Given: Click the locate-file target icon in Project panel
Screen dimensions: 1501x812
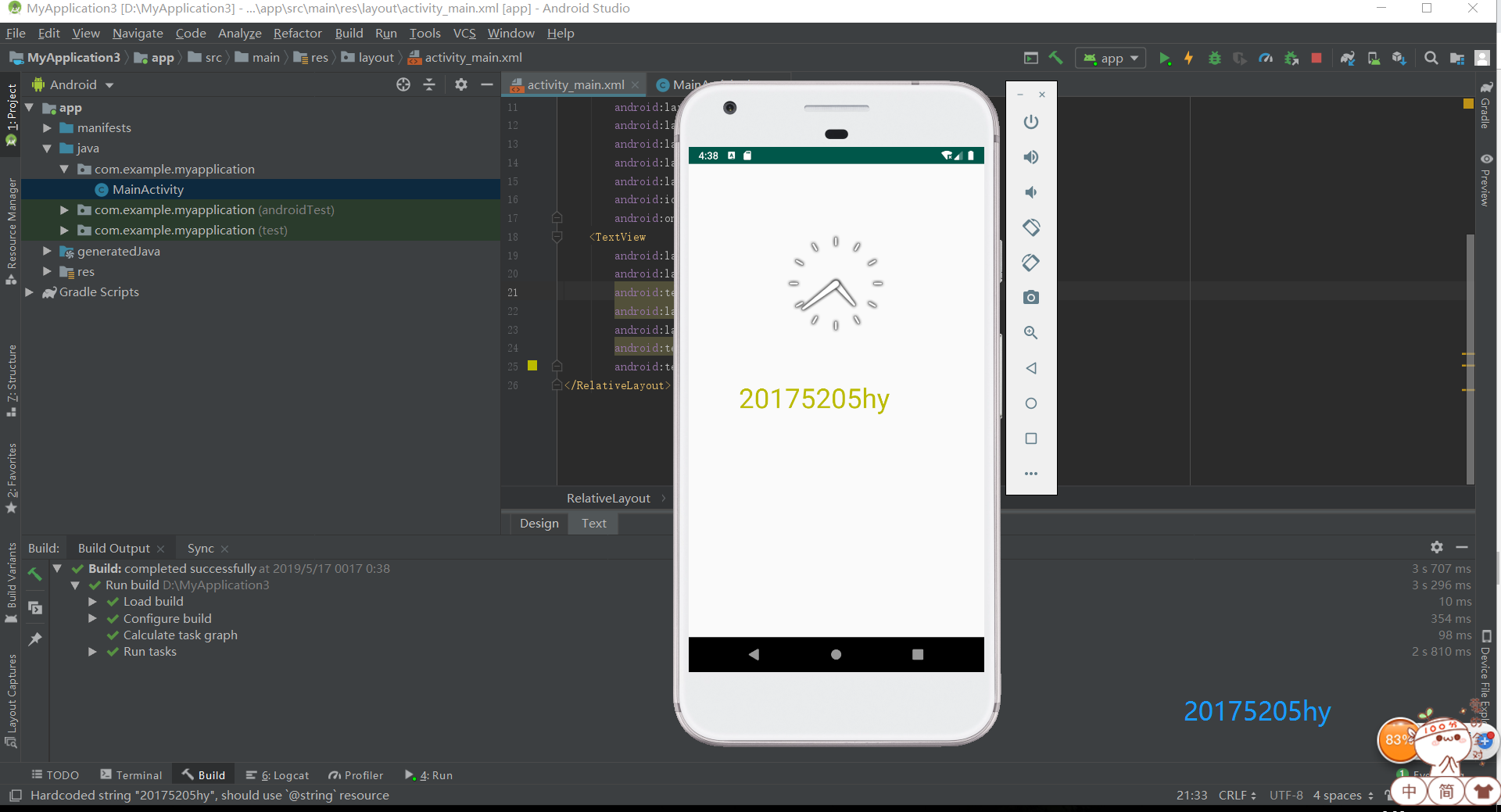Looking at the screenshot, I should (403, 84).
